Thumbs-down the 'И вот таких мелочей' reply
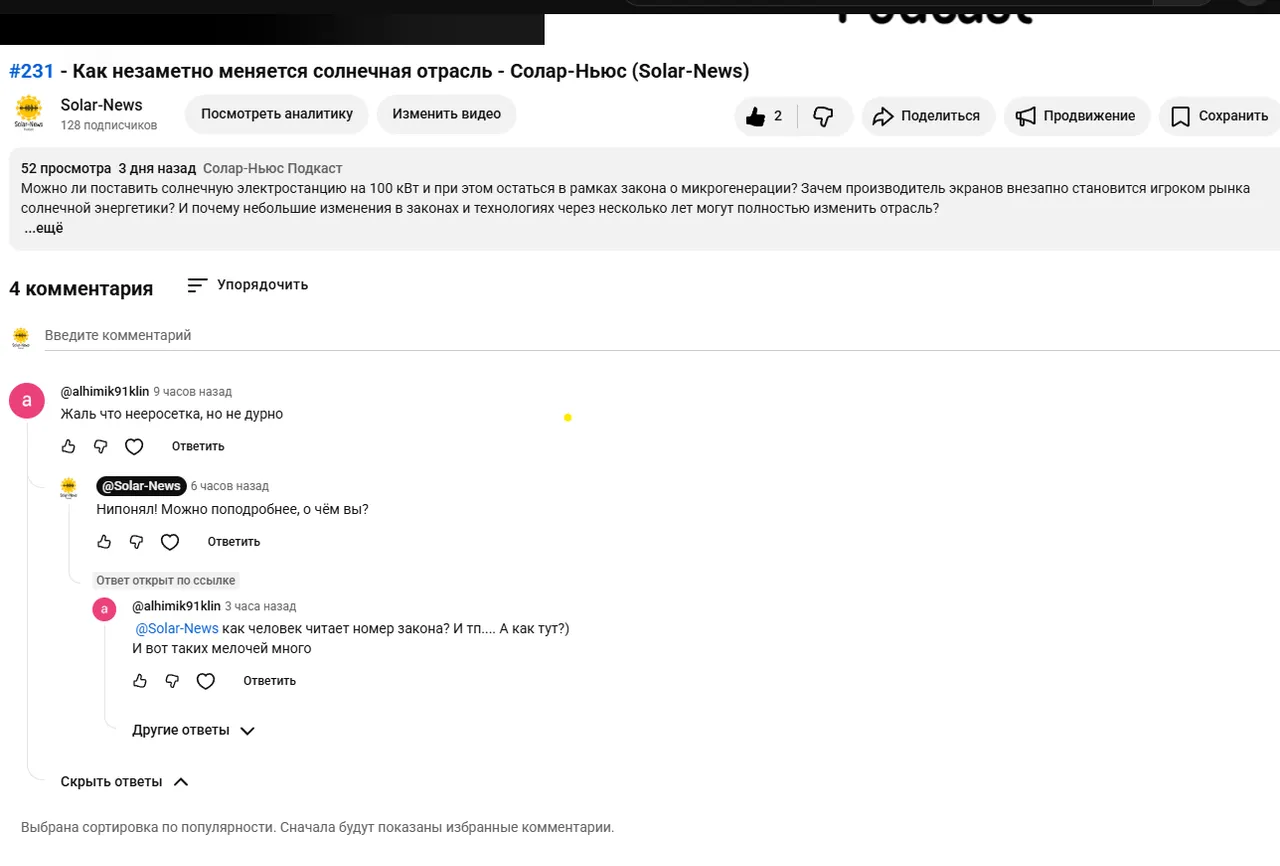 click(172, 681)
